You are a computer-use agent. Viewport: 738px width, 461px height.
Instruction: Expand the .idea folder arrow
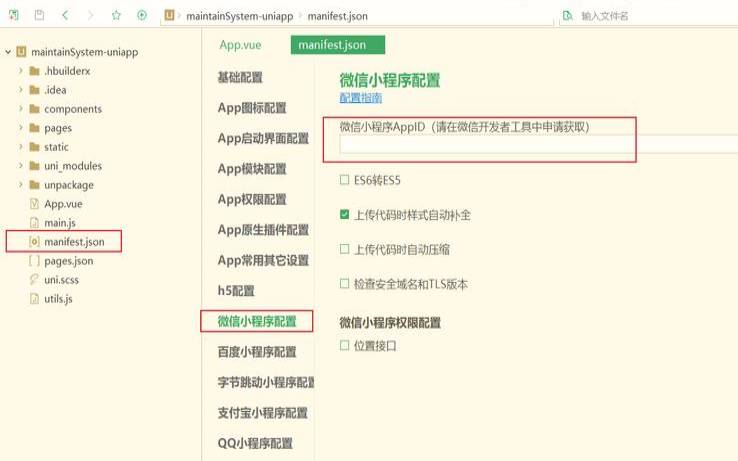tap(21, 89)
